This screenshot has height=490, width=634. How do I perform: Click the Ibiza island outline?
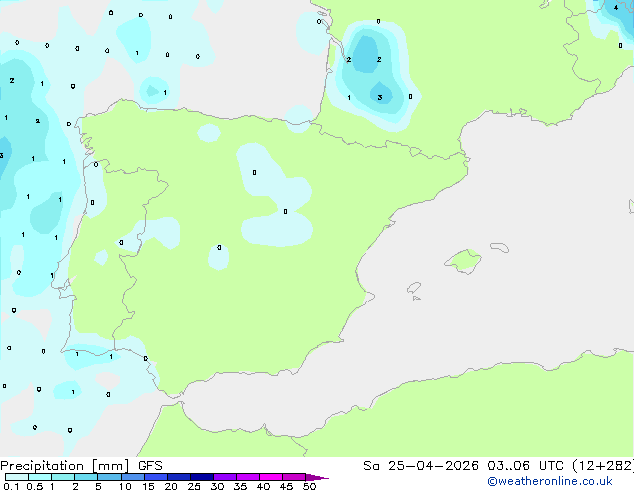click(414, 288)
